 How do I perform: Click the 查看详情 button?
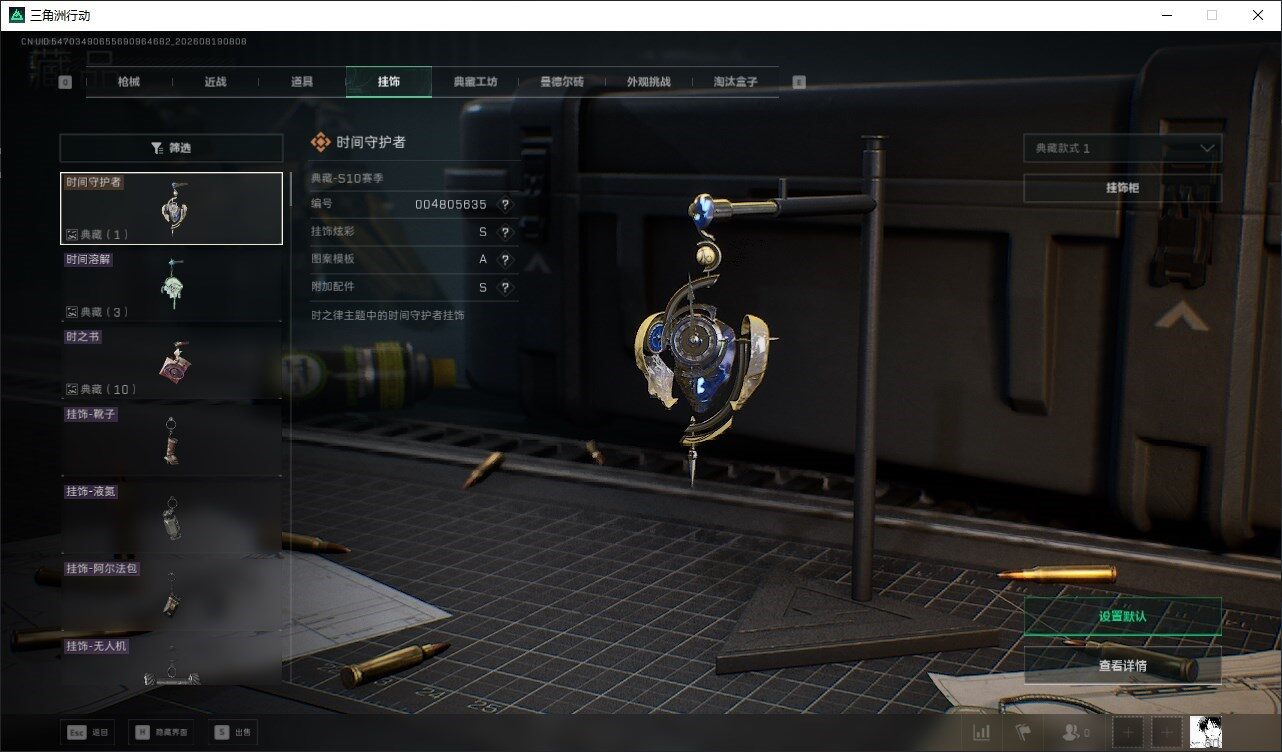1122,665
